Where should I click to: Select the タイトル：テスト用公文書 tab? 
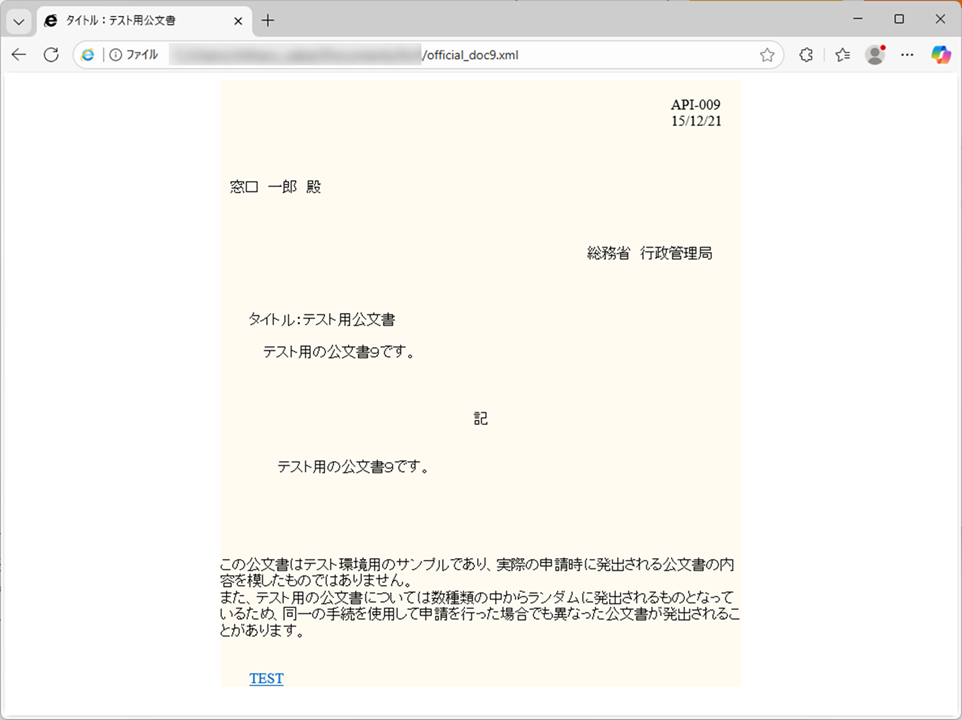point(130,21)
